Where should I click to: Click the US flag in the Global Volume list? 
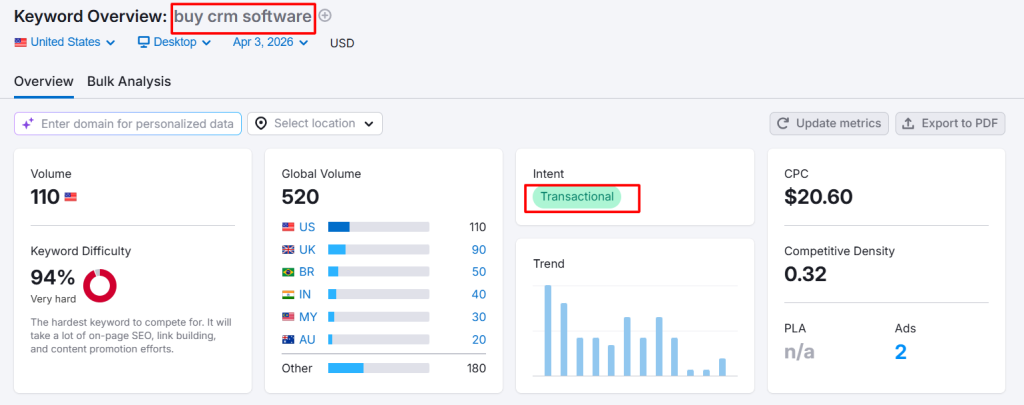[x=288, y=227]
